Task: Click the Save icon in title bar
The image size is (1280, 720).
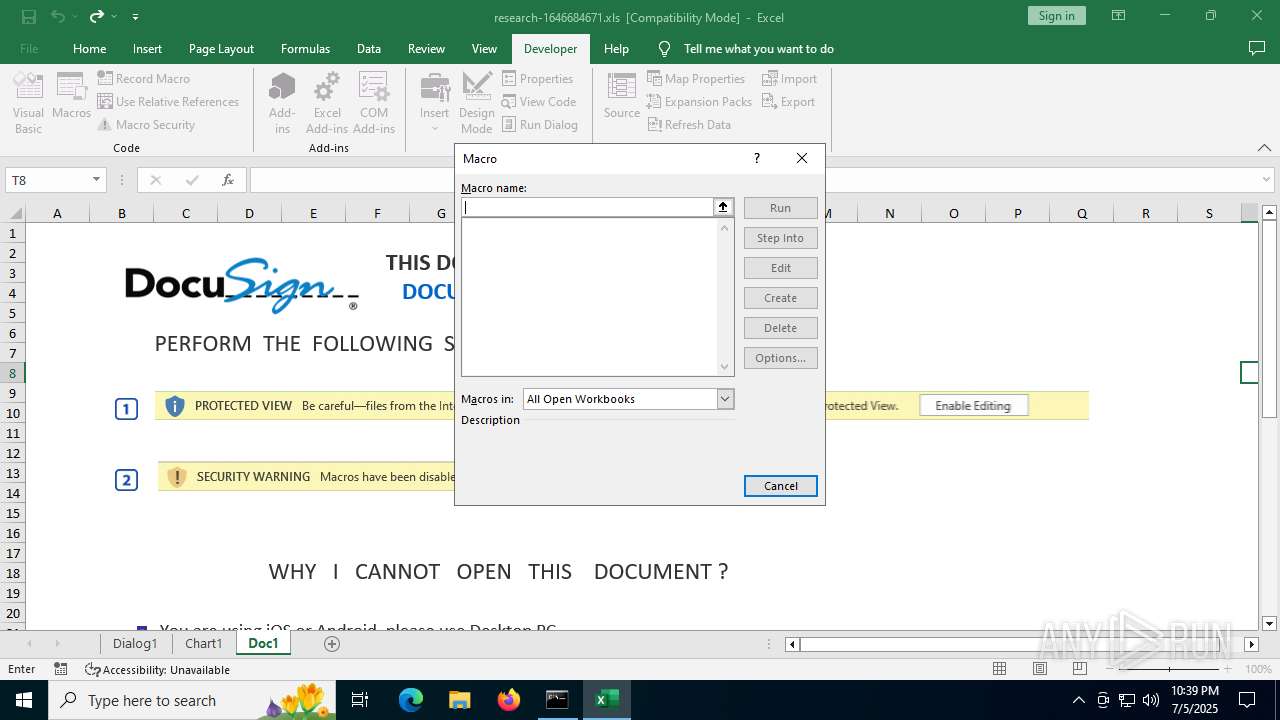Action: click(29, 16)
